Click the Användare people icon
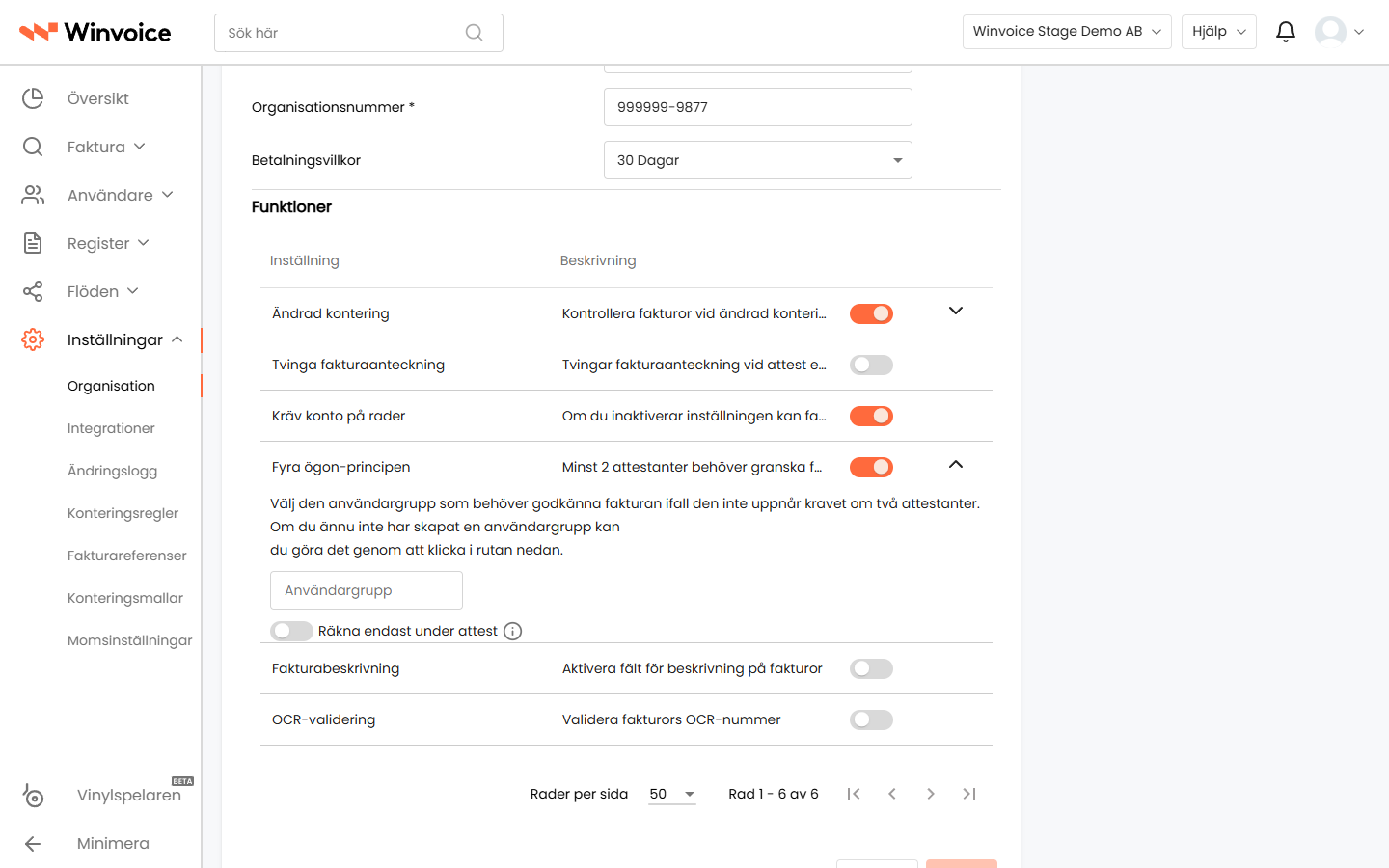 coord(33,195)
